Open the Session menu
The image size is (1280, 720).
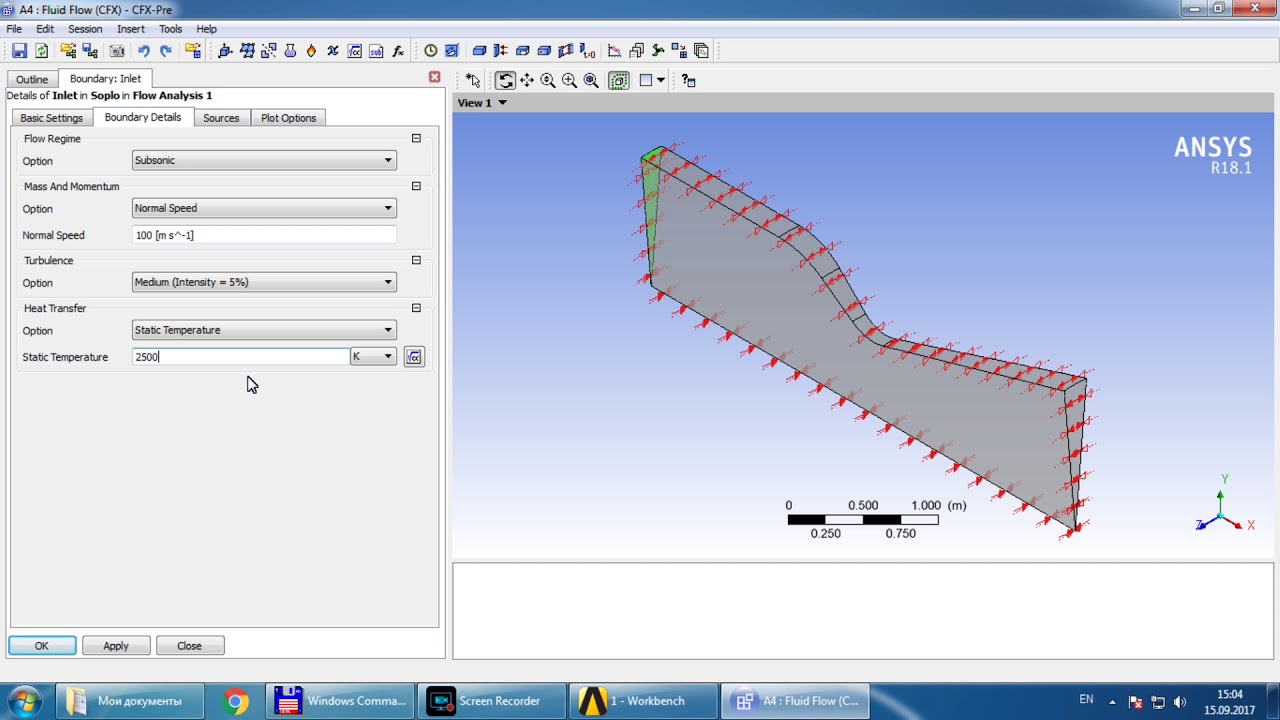[x=85, y=29]
